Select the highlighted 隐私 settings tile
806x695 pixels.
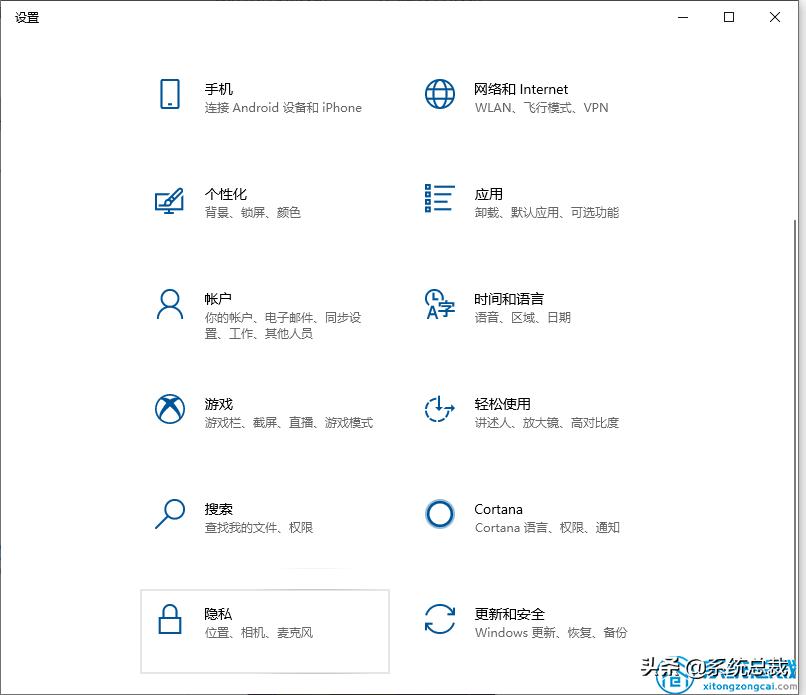(x=265, y=632)
